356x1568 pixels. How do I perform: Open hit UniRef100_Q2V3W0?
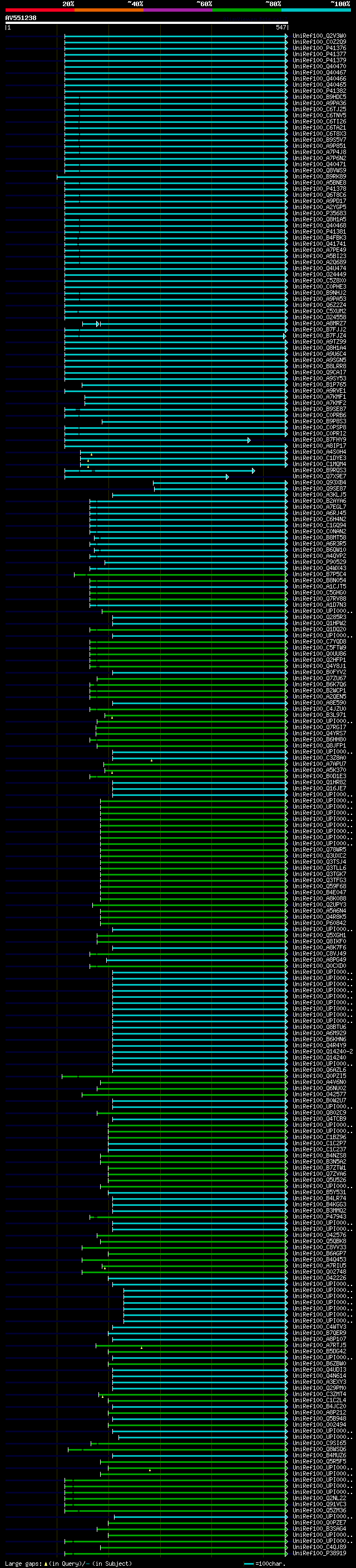coord(319,37)
